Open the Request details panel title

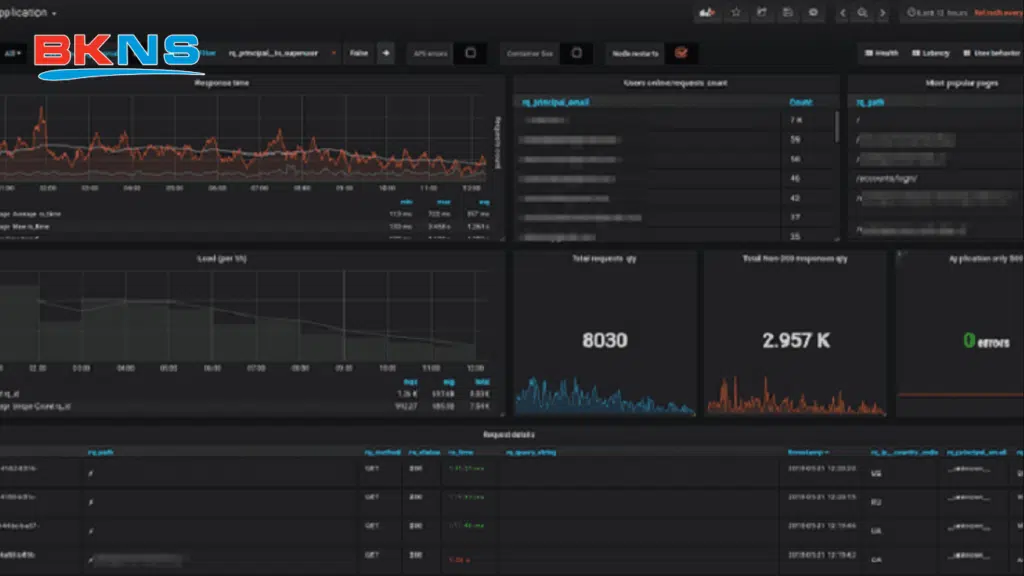[509, 434]
